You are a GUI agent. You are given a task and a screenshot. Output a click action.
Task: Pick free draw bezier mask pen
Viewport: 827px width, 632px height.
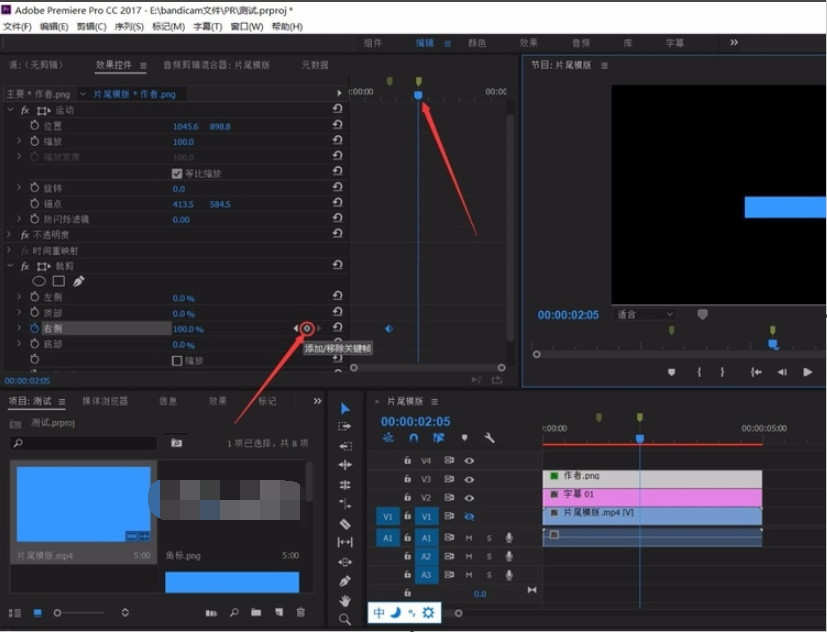79,281
